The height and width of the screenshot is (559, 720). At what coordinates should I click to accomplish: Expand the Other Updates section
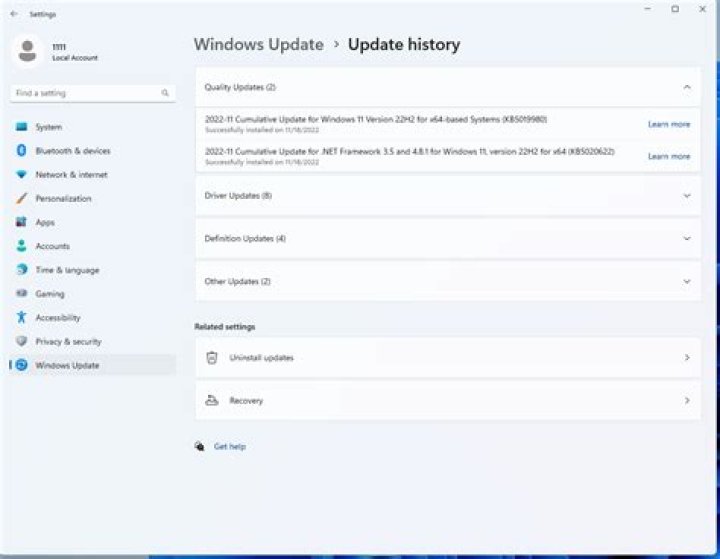click(686, 282)
